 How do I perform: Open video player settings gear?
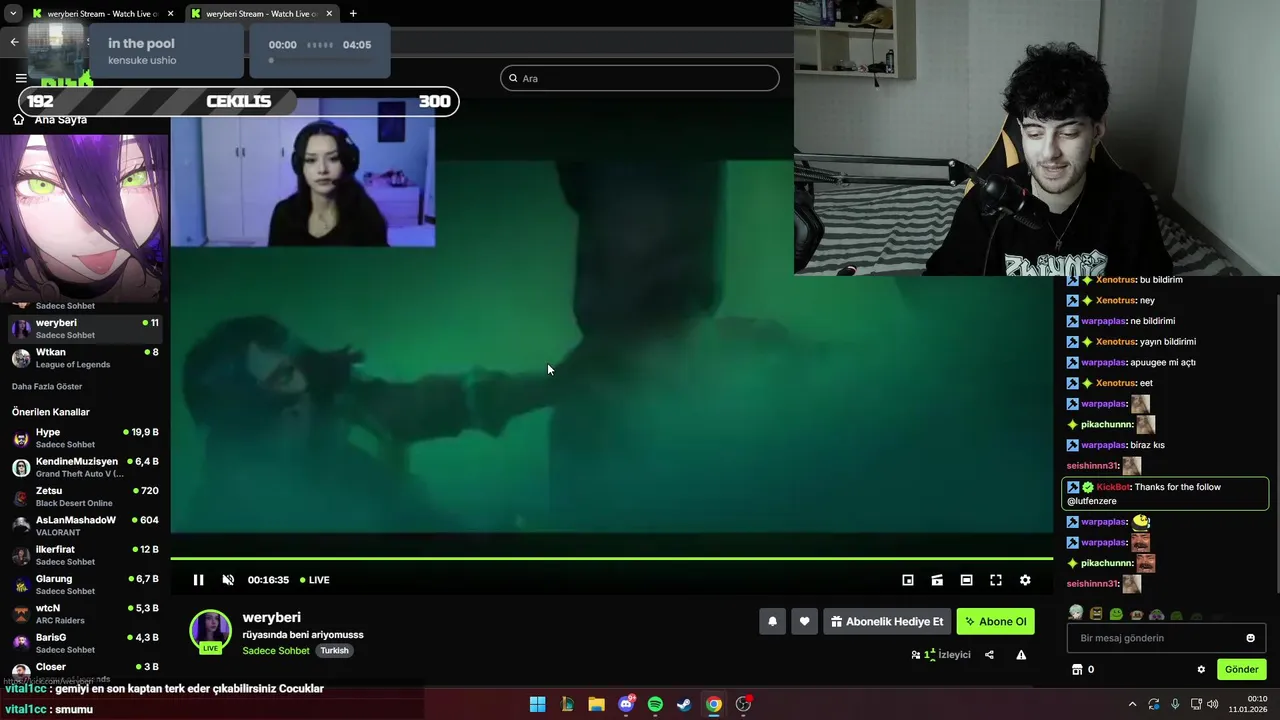pos(1025,580)
